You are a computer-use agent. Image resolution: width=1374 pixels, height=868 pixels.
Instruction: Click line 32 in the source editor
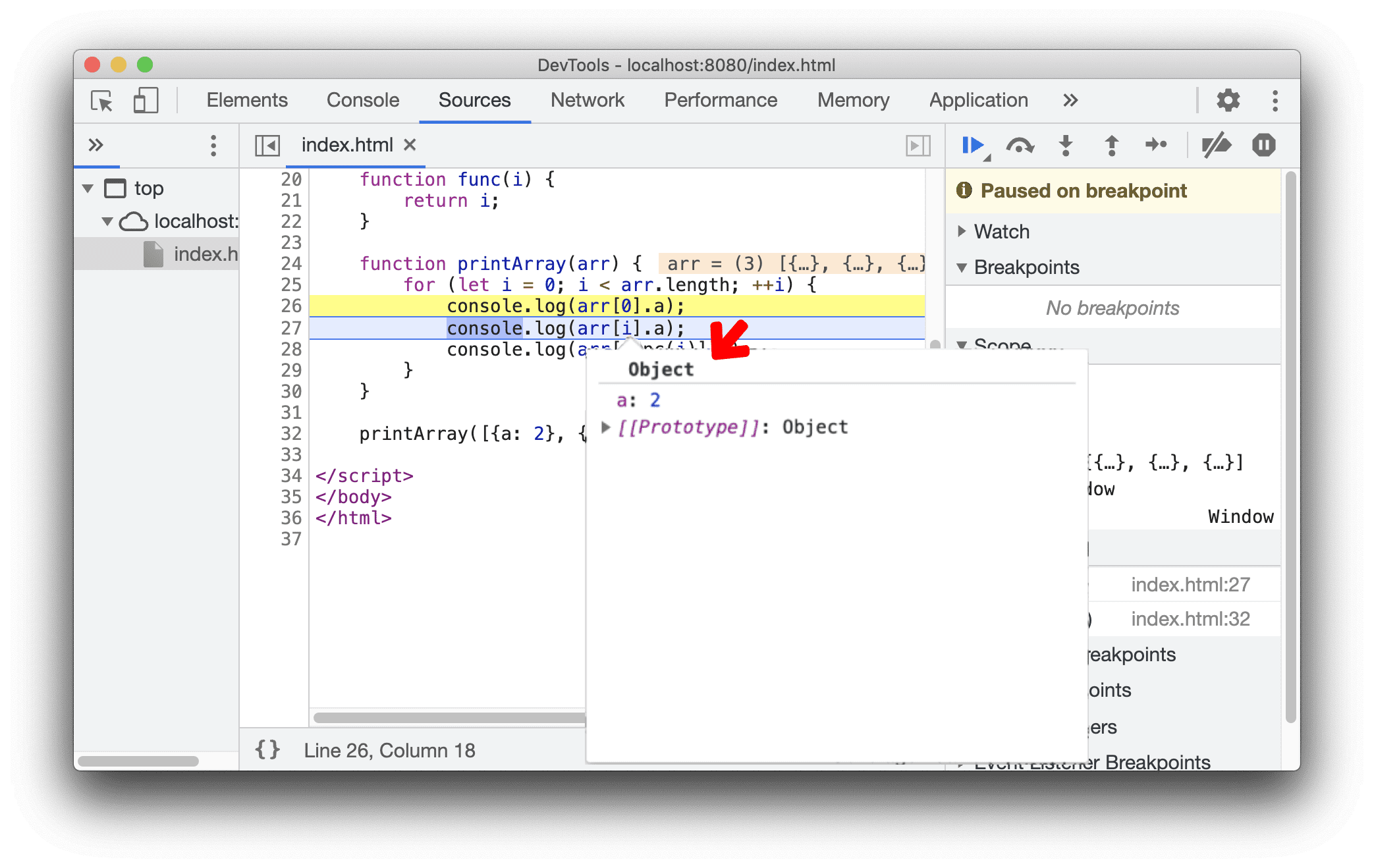(450, 432)
